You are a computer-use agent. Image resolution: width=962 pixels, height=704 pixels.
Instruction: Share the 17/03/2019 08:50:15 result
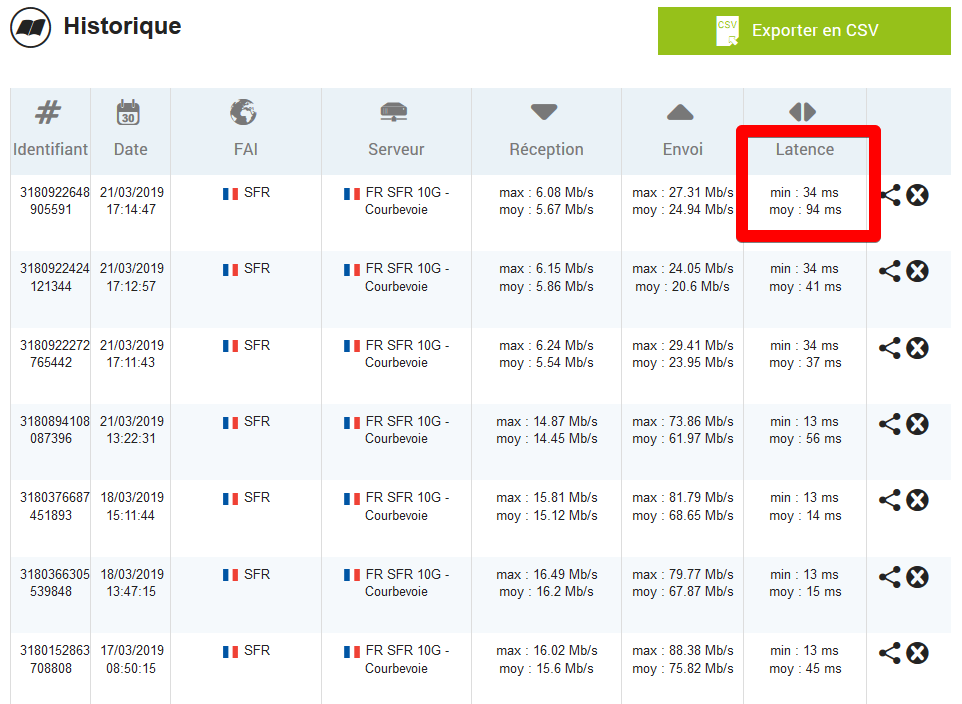pyautogui.click(x=889, y=653)
